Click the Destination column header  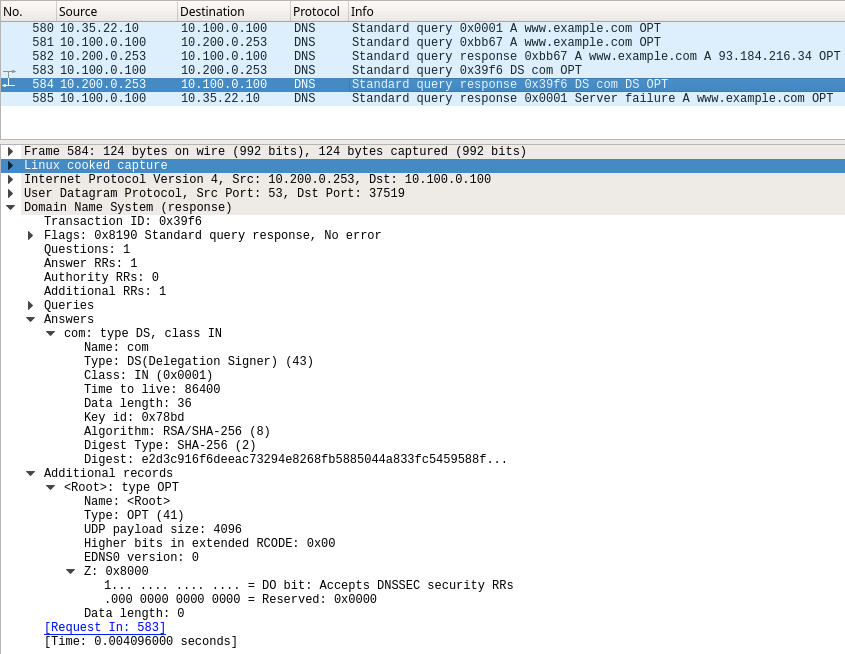(232, 11)
